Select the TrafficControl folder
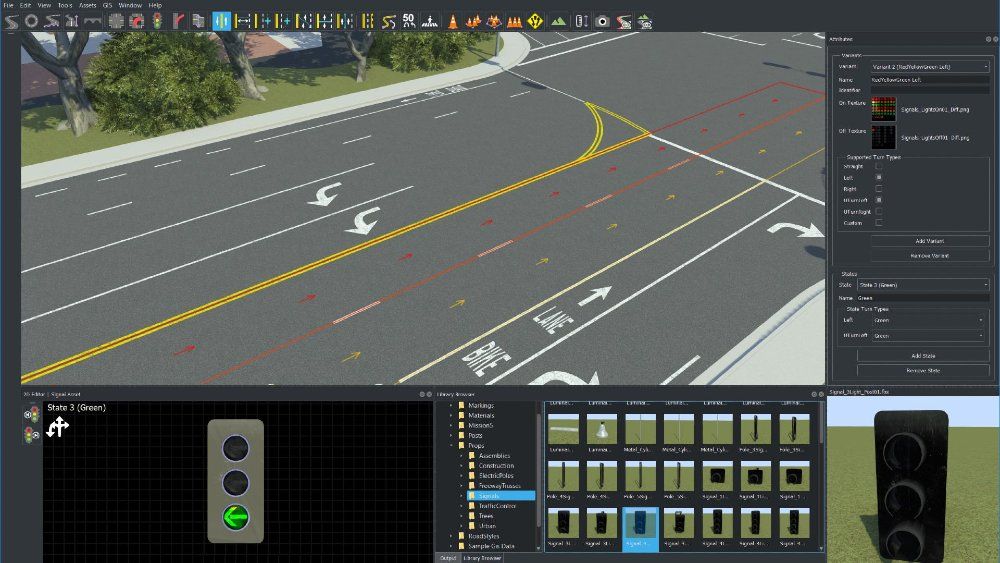 point(497,506)
